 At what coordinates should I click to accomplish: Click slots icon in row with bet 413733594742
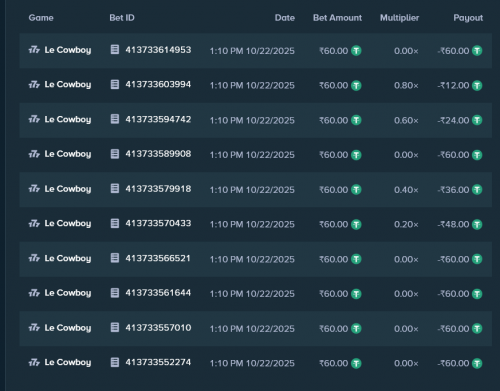(34, 119)
